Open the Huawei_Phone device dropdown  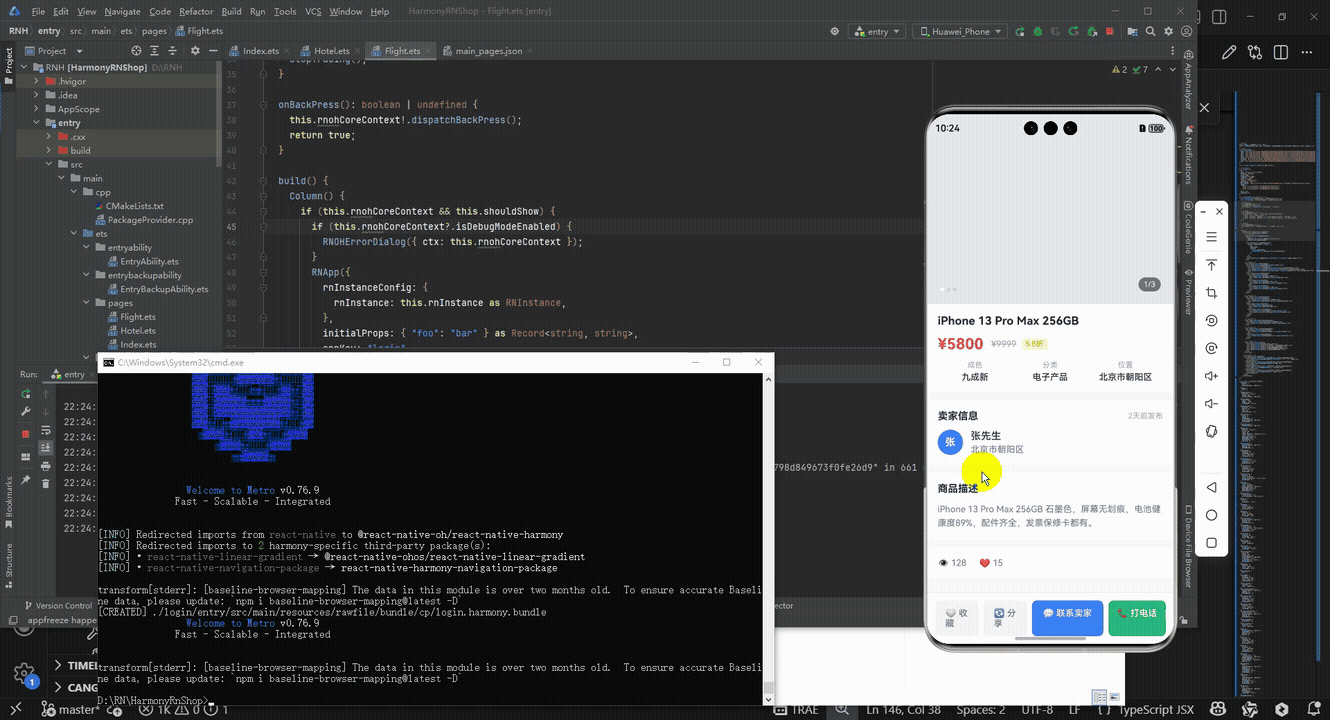(960, 31)
